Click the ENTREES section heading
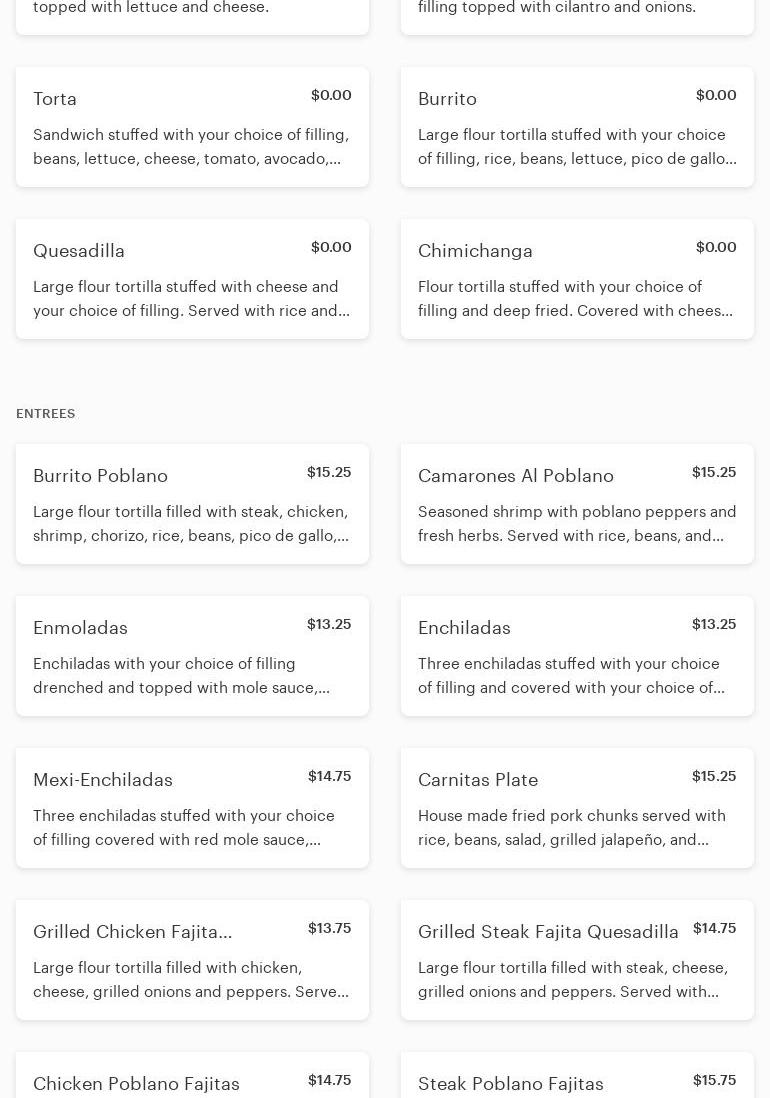This screenshot has width=770, height=1098. (x=46, y=414)
